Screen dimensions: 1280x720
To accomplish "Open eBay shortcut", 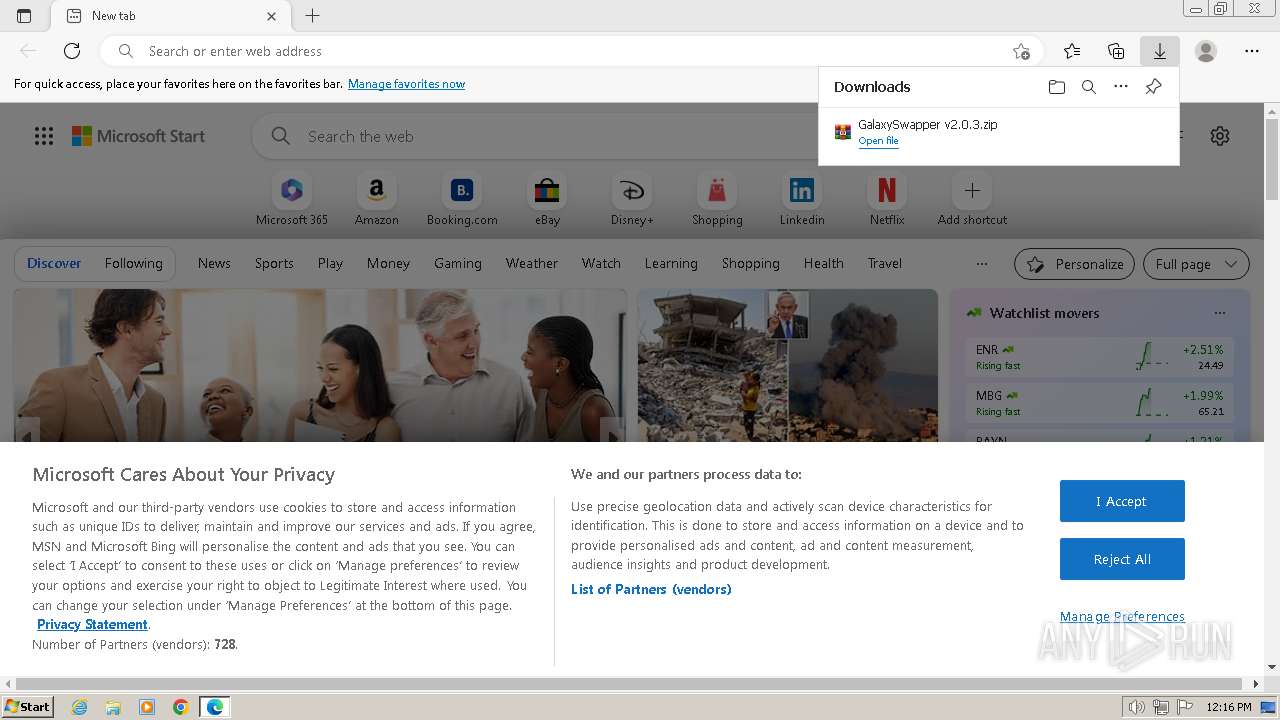I will click(x=547, y=200).
